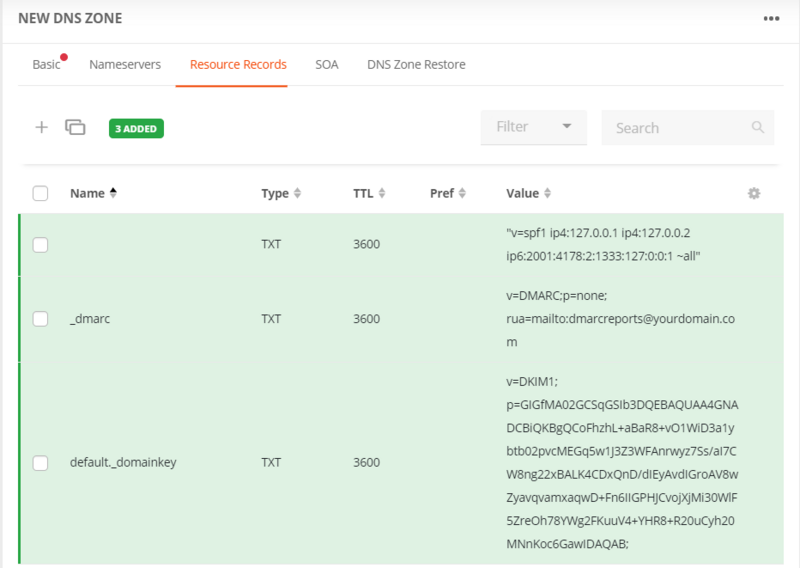
Task: Click the v=DKIM1 record value
Action: click(x=622, y=462)
